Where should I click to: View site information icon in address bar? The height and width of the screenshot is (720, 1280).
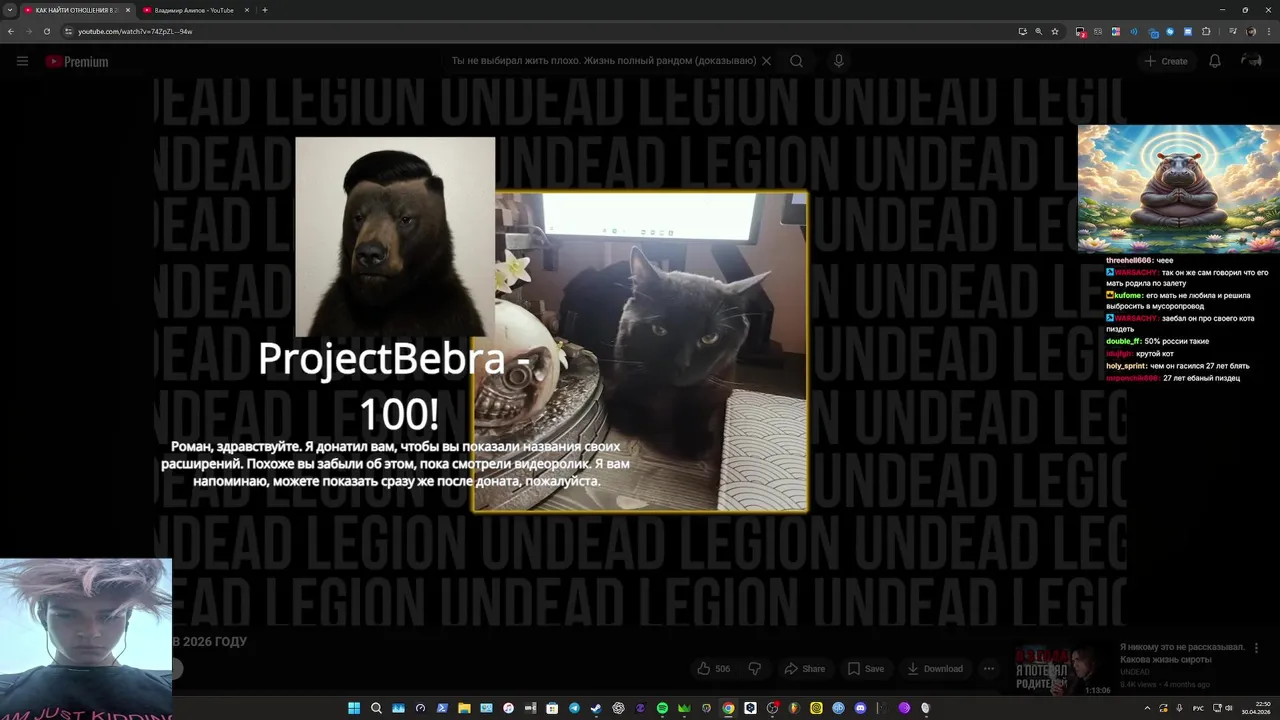pyautogui.click(x=69, y=31)
